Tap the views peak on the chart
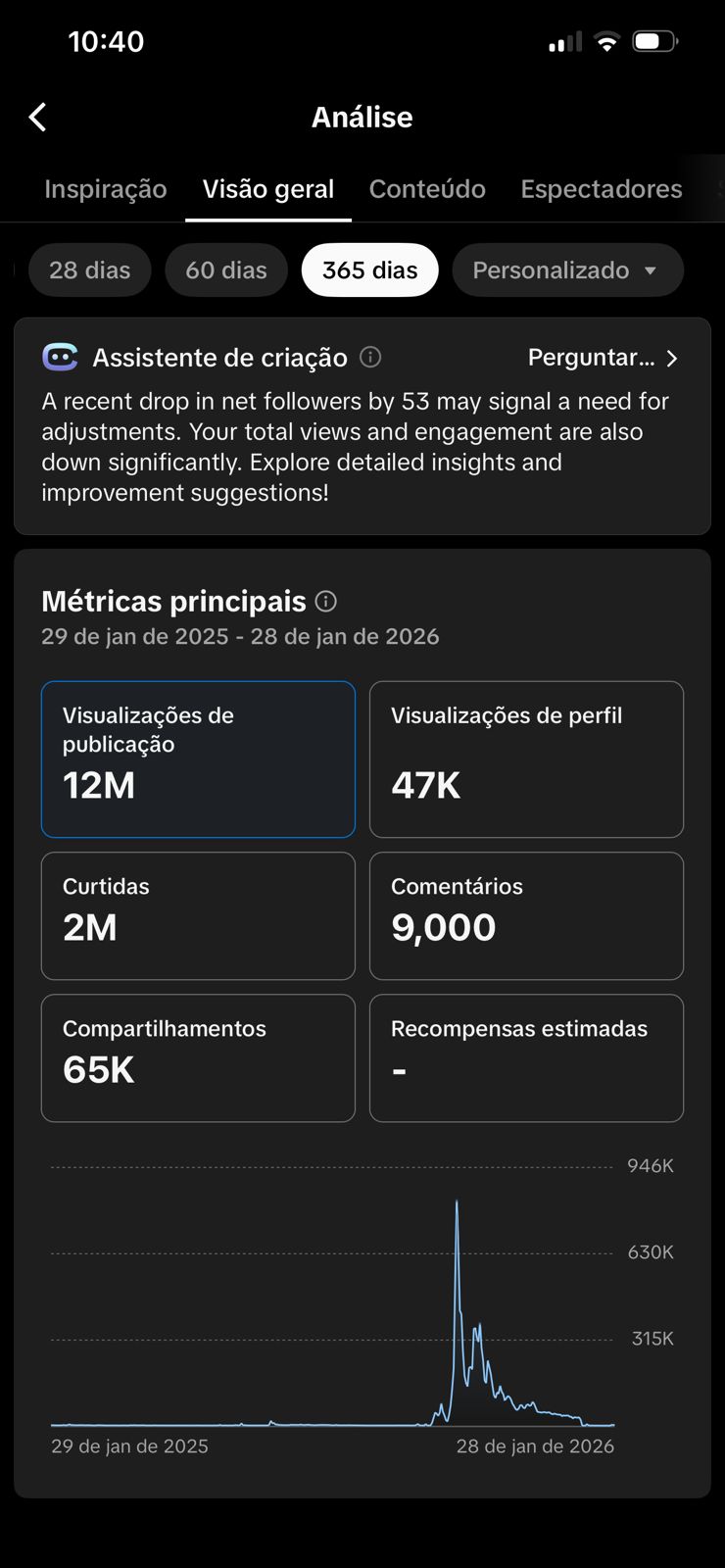Screen dimensions: 725x1568 coord(457,1202)
